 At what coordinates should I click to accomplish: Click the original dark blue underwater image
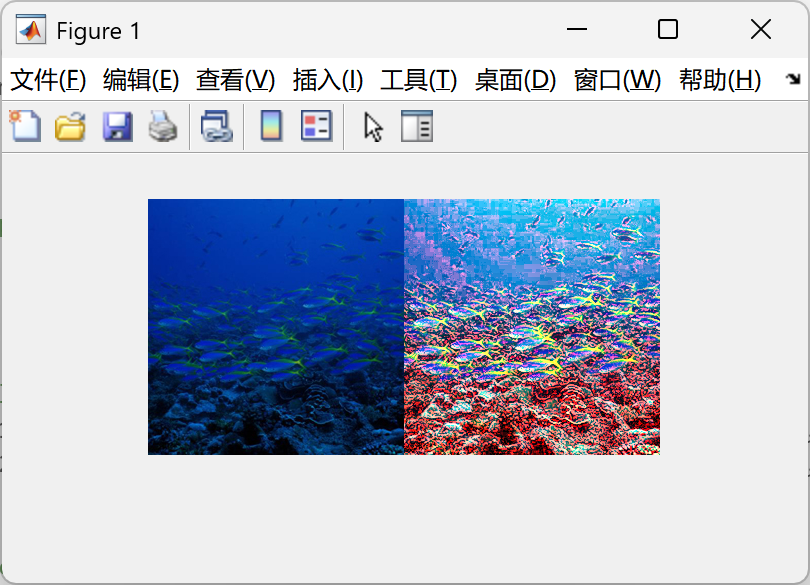(x=276, y=327)
